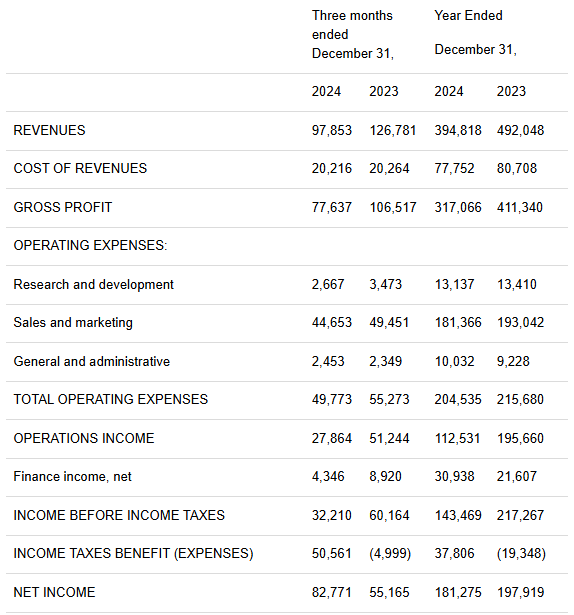This screenshot has width=574, height=615.
Task: Click G&A value 9,228
Action: click(513, 361)
